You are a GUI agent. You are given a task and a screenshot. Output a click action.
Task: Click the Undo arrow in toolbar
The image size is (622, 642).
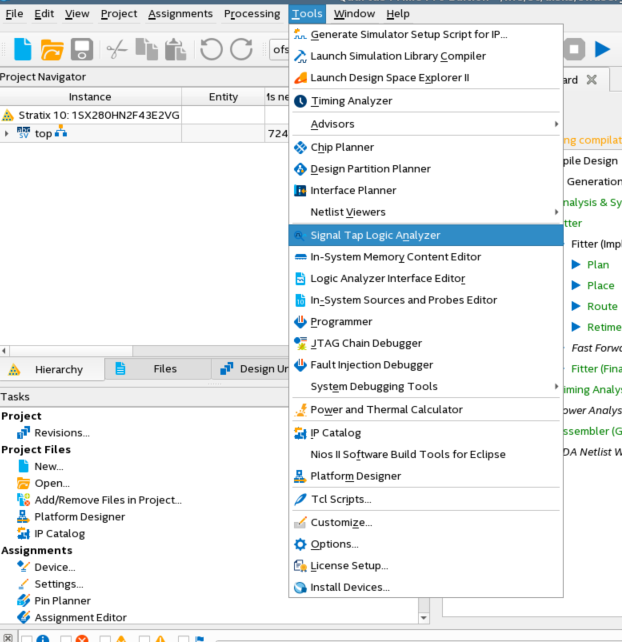tap(211, 49)
